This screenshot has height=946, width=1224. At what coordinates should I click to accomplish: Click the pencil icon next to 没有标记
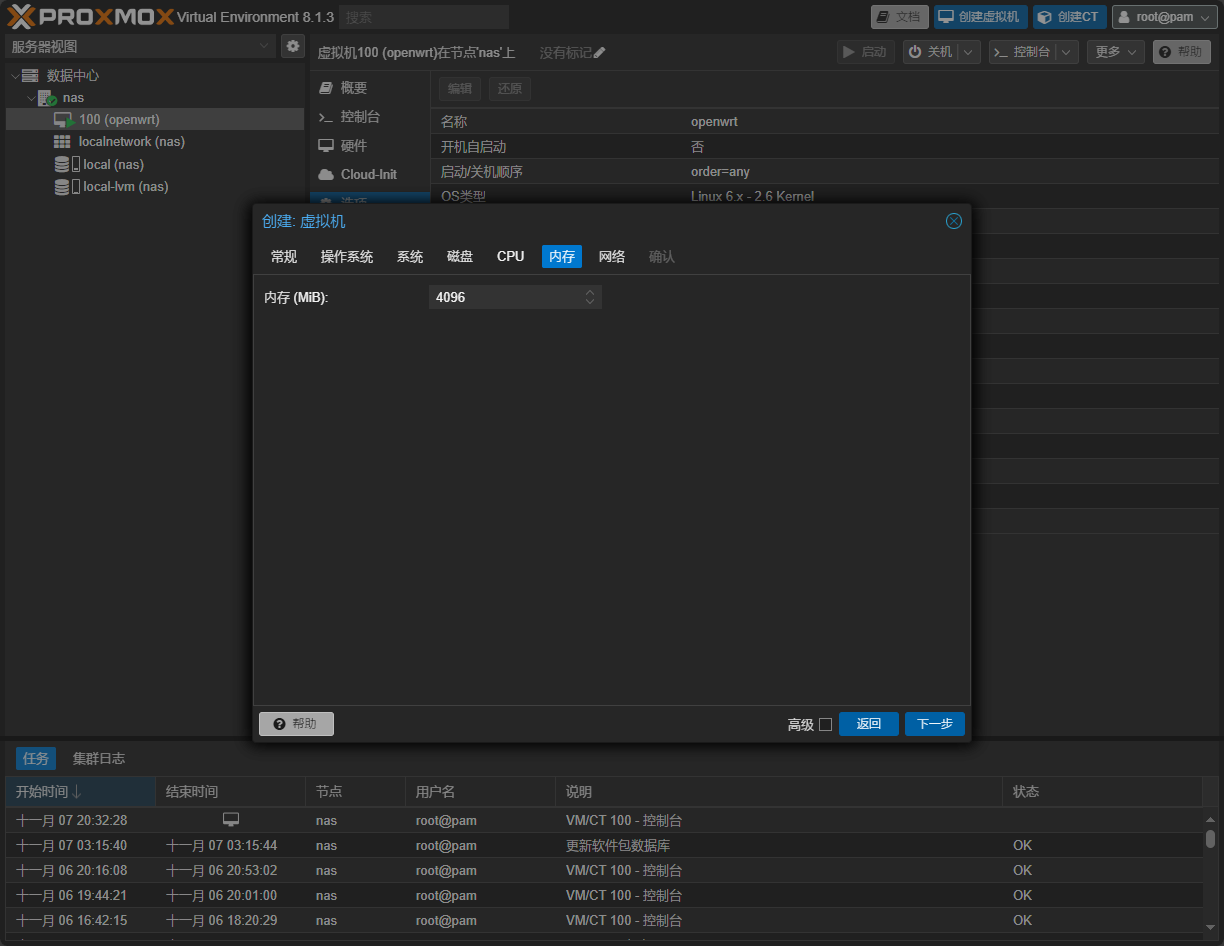pyautogui.click(x=600, y=52)
